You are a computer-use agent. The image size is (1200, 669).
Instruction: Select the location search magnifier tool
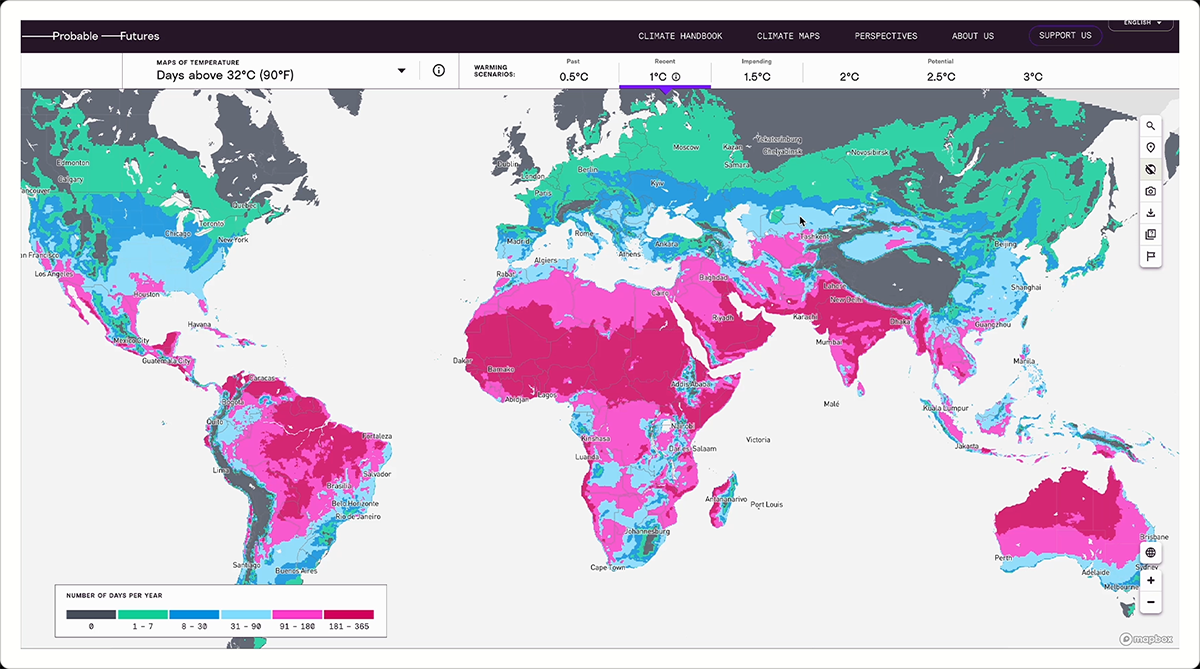(1150, 125)
